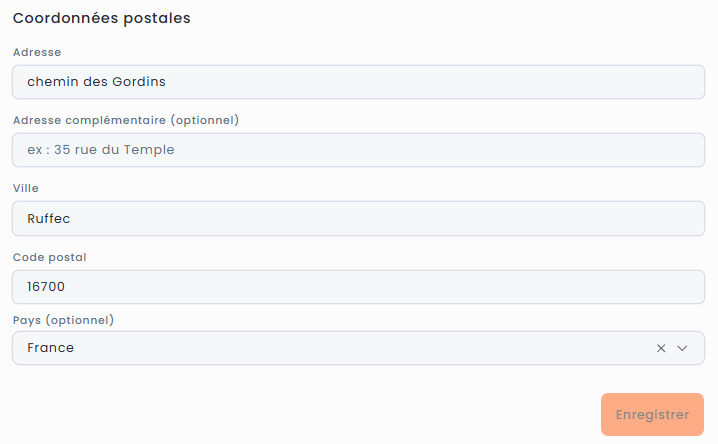Expand the Pays dropdown chevron
This screenshot has width=718, height=444.
[x=683, y=348]
